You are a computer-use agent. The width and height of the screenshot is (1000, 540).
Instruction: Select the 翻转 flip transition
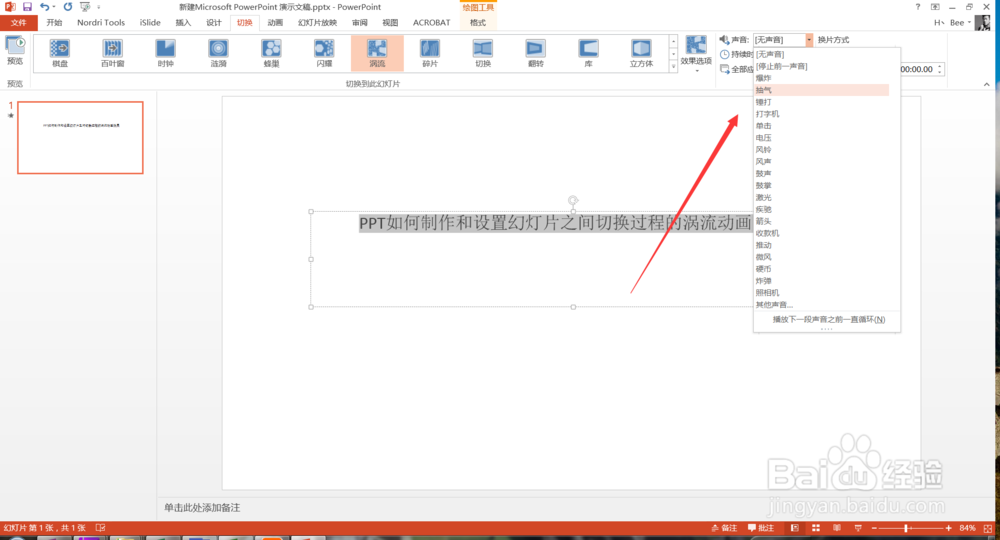[x=536, y=52]
